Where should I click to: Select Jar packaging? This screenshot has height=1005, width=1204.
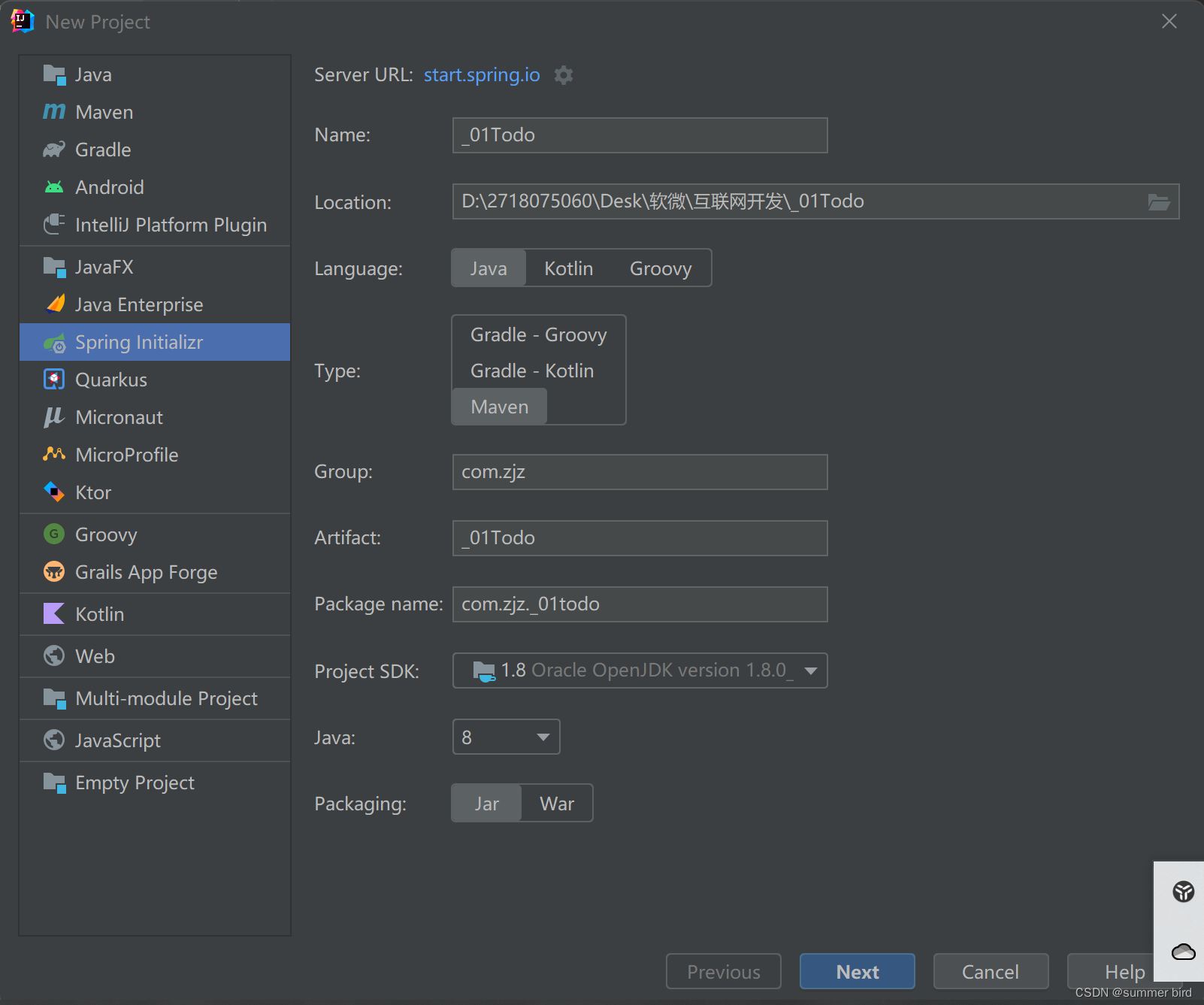[x=486, y=804]
